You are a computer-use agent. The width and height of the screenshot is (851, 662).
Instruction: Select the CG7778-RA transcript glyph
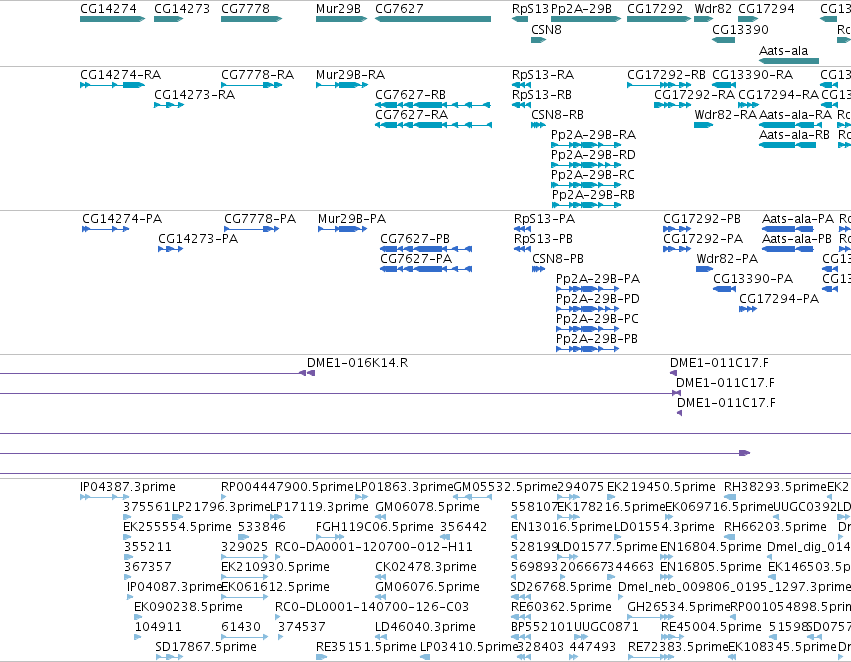[252, 85]
